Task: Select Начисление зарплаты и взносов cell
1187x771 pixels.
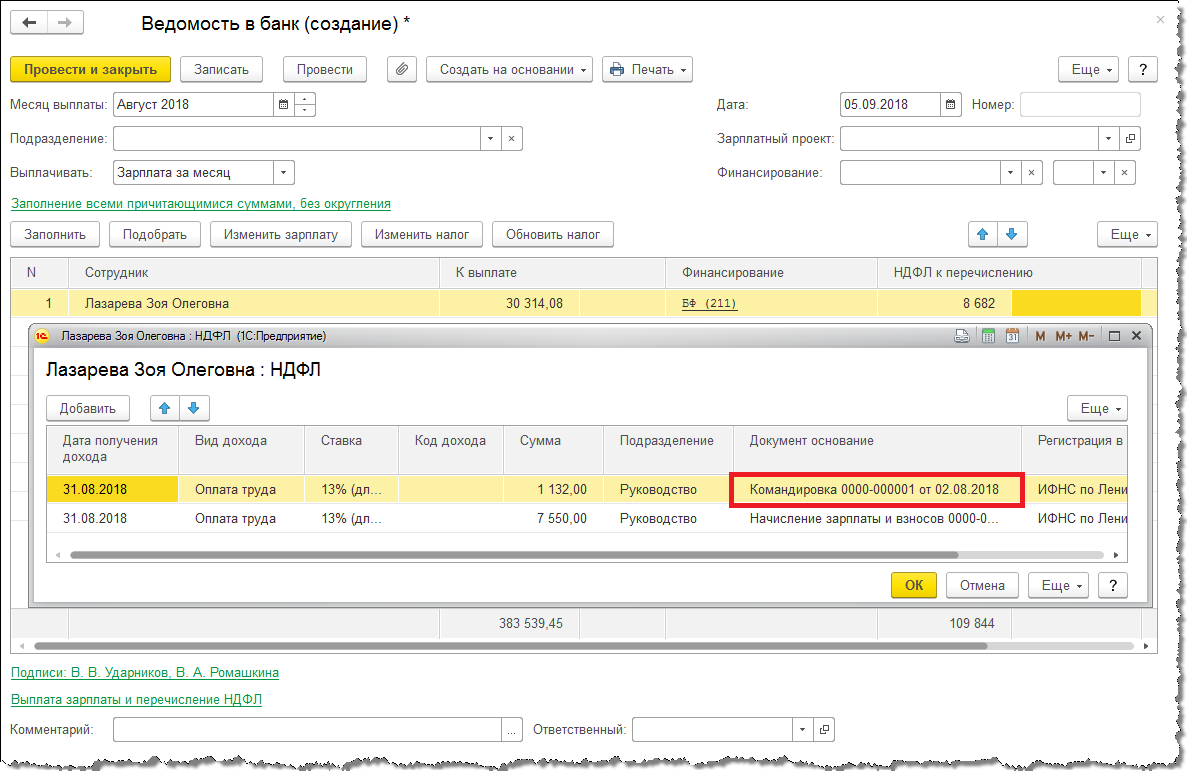Action: coord(877,519)
